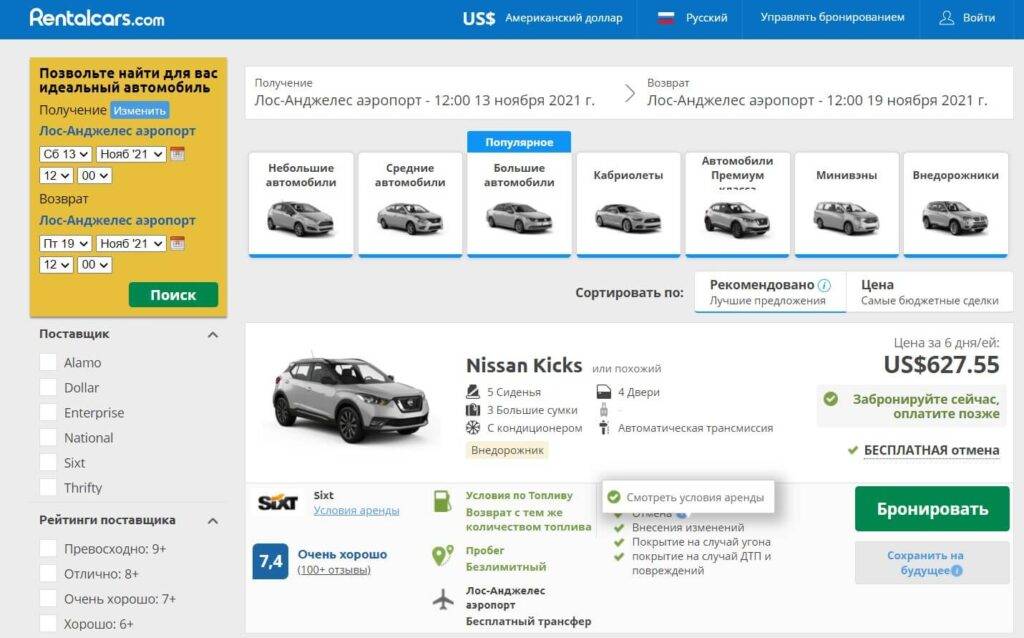Click the Rentalcars.com logo
Screen dimensions: 1024x638
[x=97, y=18]
